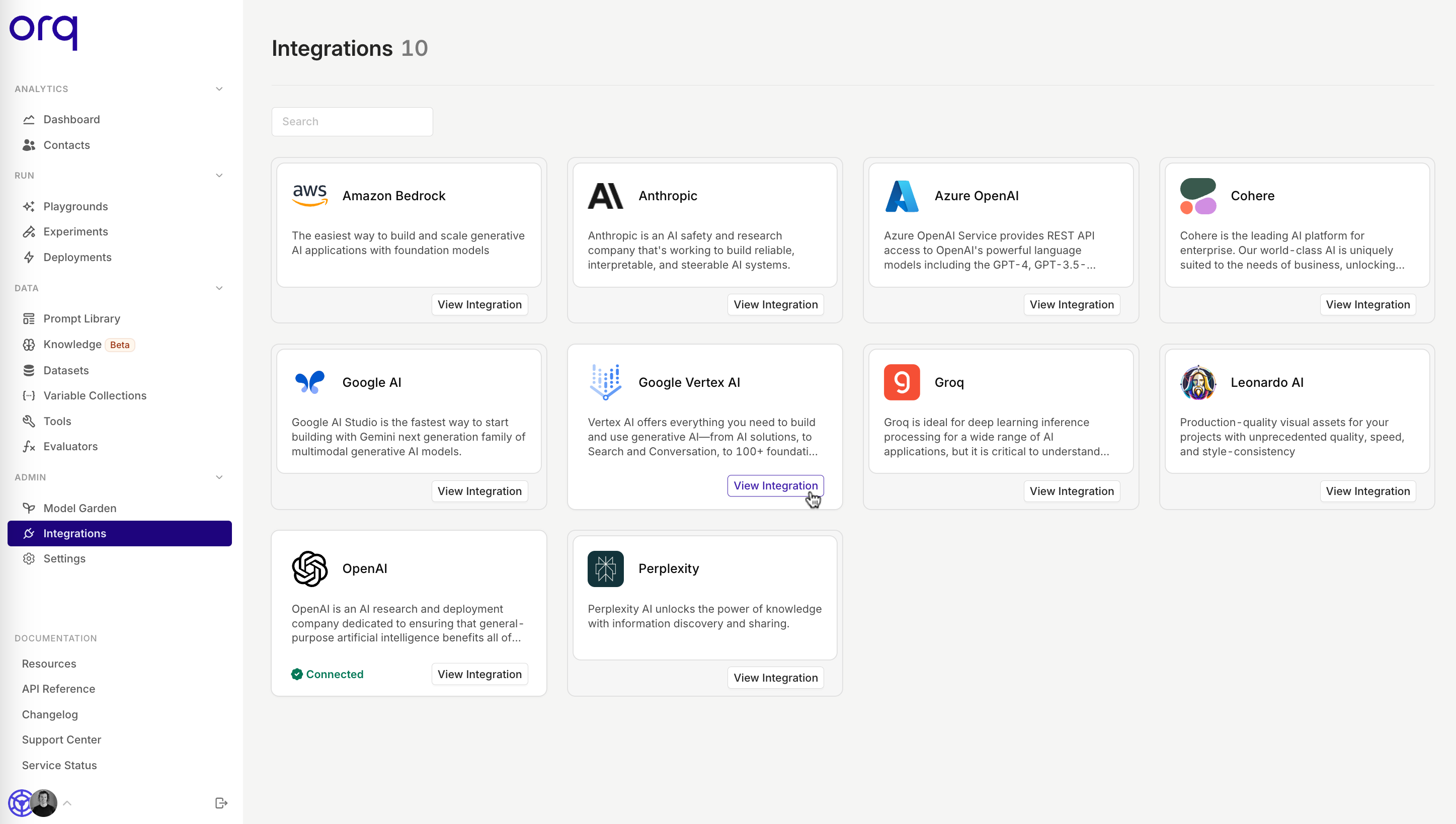Open the Knowledge Beta menu item
This screenshot has height=824, width=1456.
tap(72, 345)
